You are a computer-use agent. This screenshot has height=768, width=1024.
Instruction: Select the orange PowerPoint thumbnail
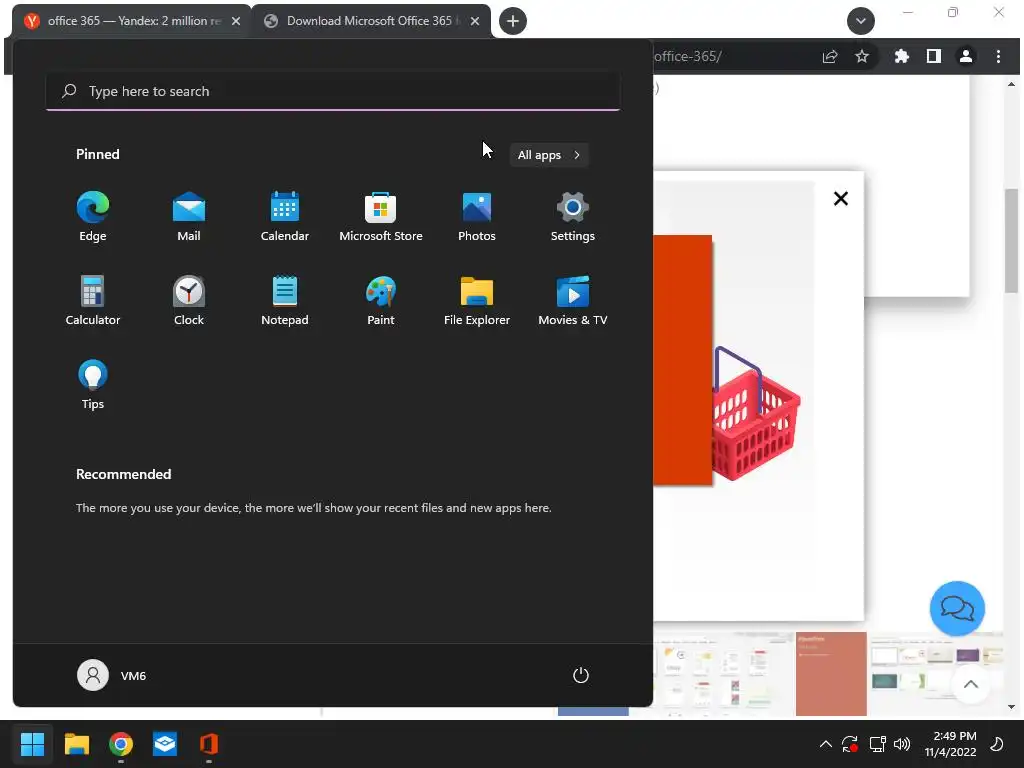coord(831,674)
